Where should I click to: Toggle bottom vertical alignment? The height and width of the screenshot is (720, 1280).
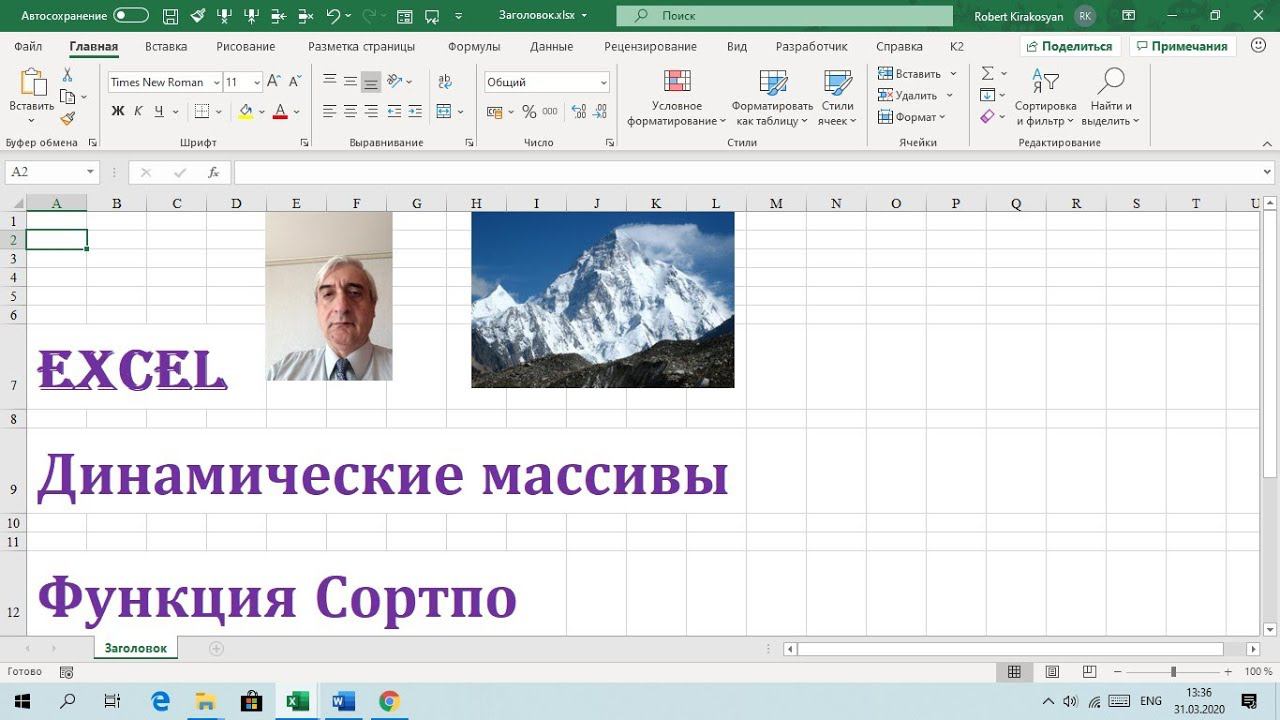[371, 82]
